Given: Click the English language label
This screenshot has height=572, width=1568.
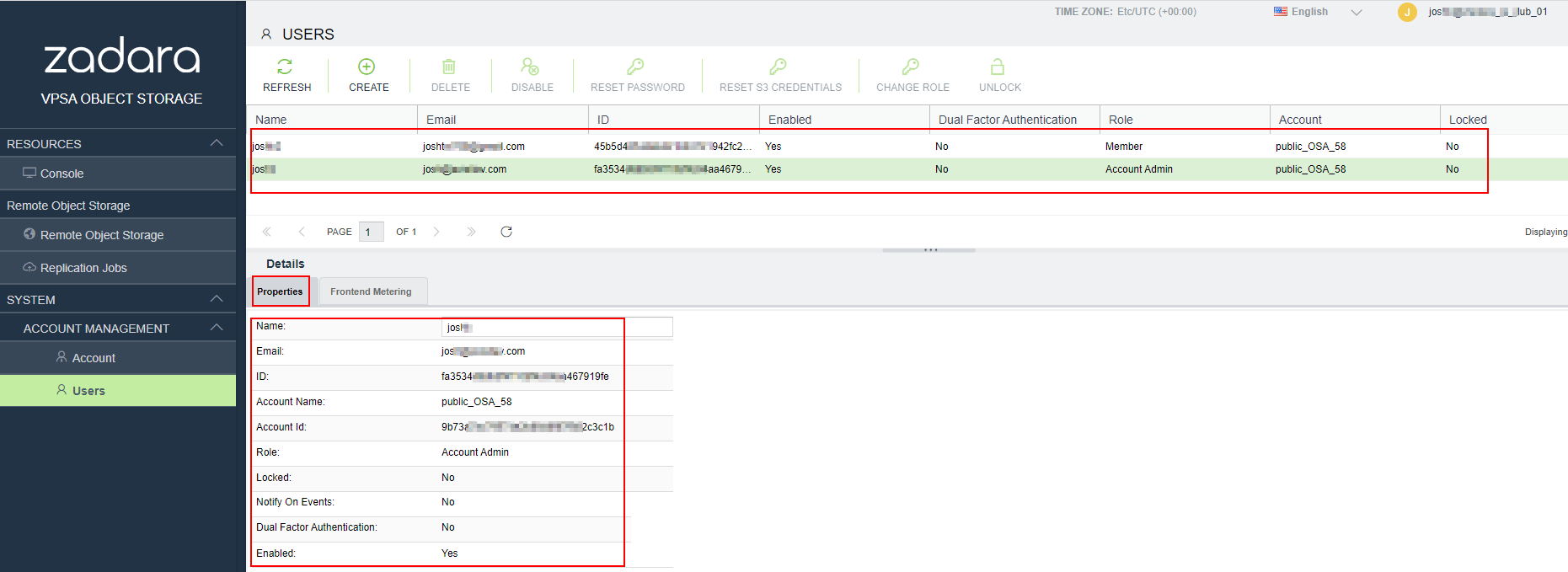Looking at the screenshot, I should tap(1309, 12).
